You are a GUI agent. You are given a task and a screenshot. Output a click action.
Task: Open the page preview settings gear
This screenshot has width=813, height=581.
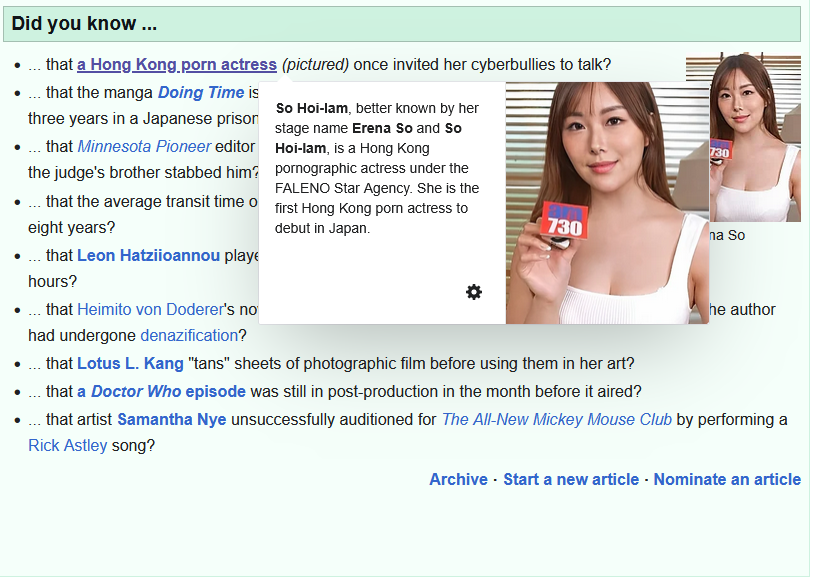473,292
